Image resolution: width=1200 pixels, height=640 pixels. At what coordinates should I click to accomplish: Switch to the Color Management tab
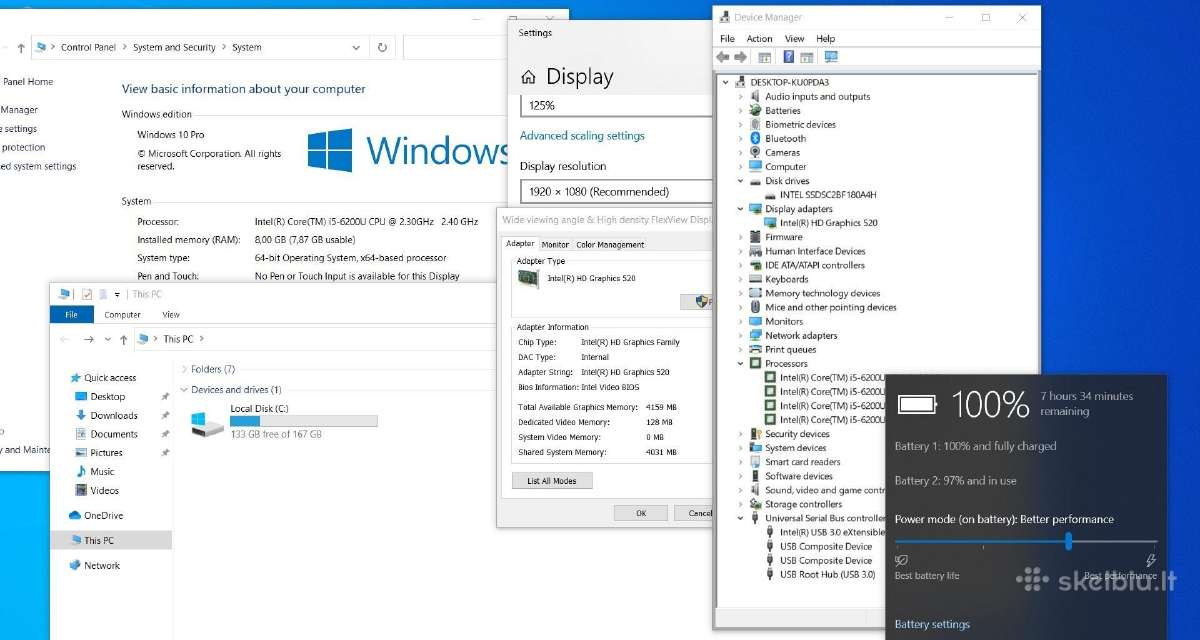pyautogui.click(x=610, y=244)
